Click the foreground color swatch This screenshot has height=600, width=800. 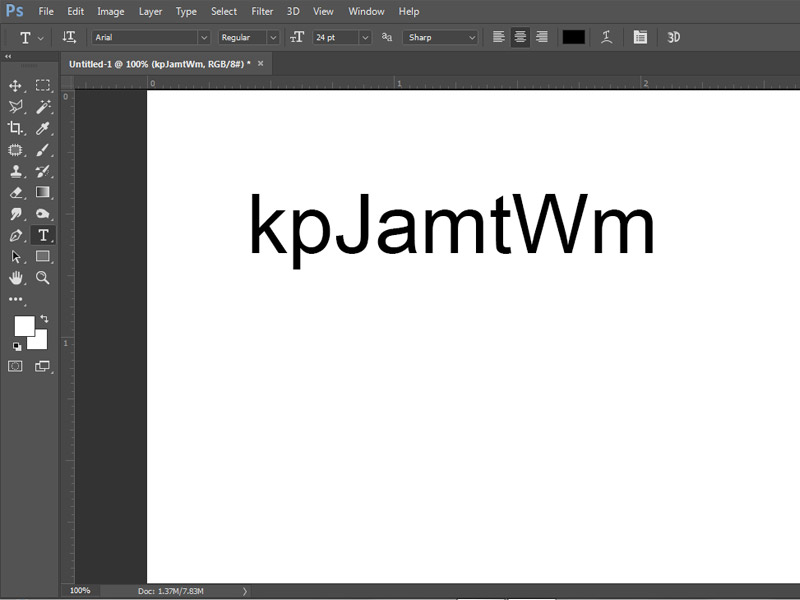24,326
